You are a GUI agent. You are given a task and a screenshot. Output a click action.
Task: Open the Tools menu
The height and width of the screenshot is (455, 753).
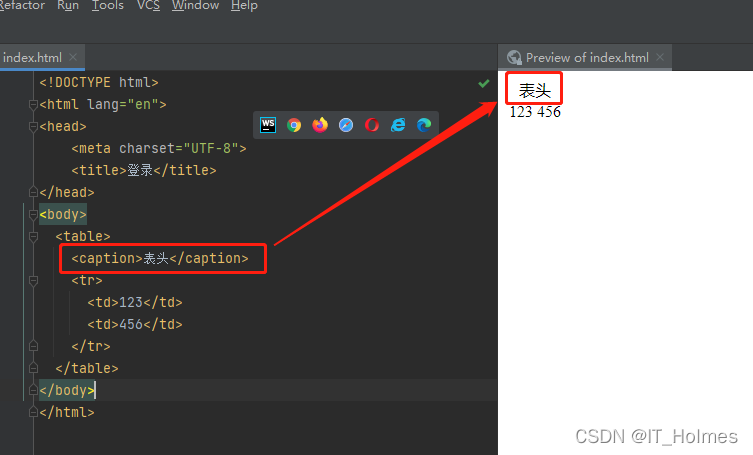(108, 5)
